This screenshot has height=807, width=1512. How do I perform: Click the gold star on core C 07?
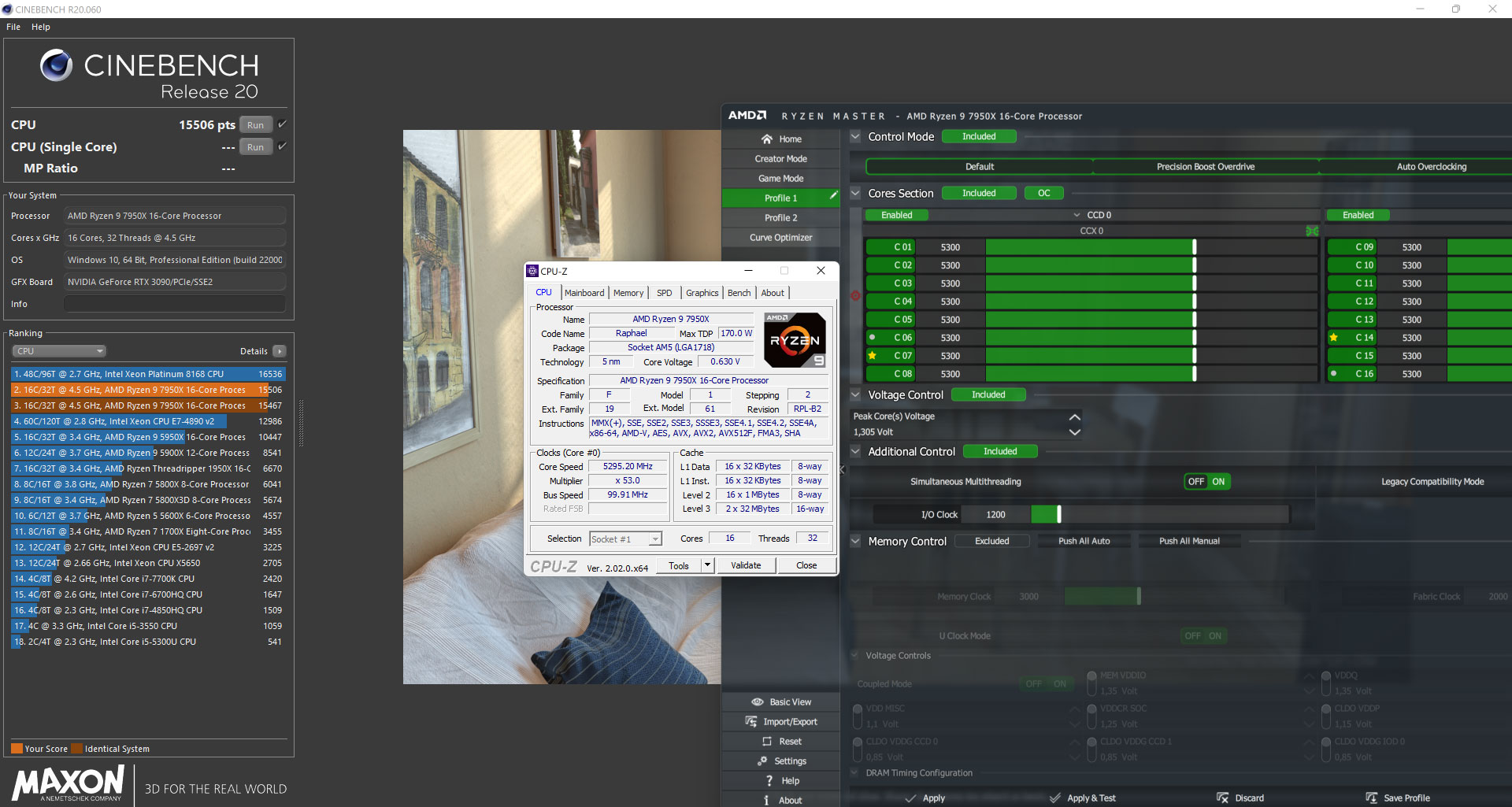pyautogui.click(x=873, y=355)
